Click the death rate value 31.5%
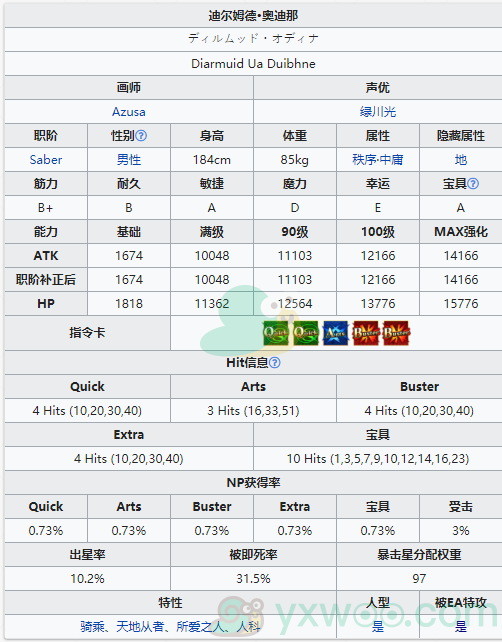Screen dimensions: 502x642 coord(253,579)
